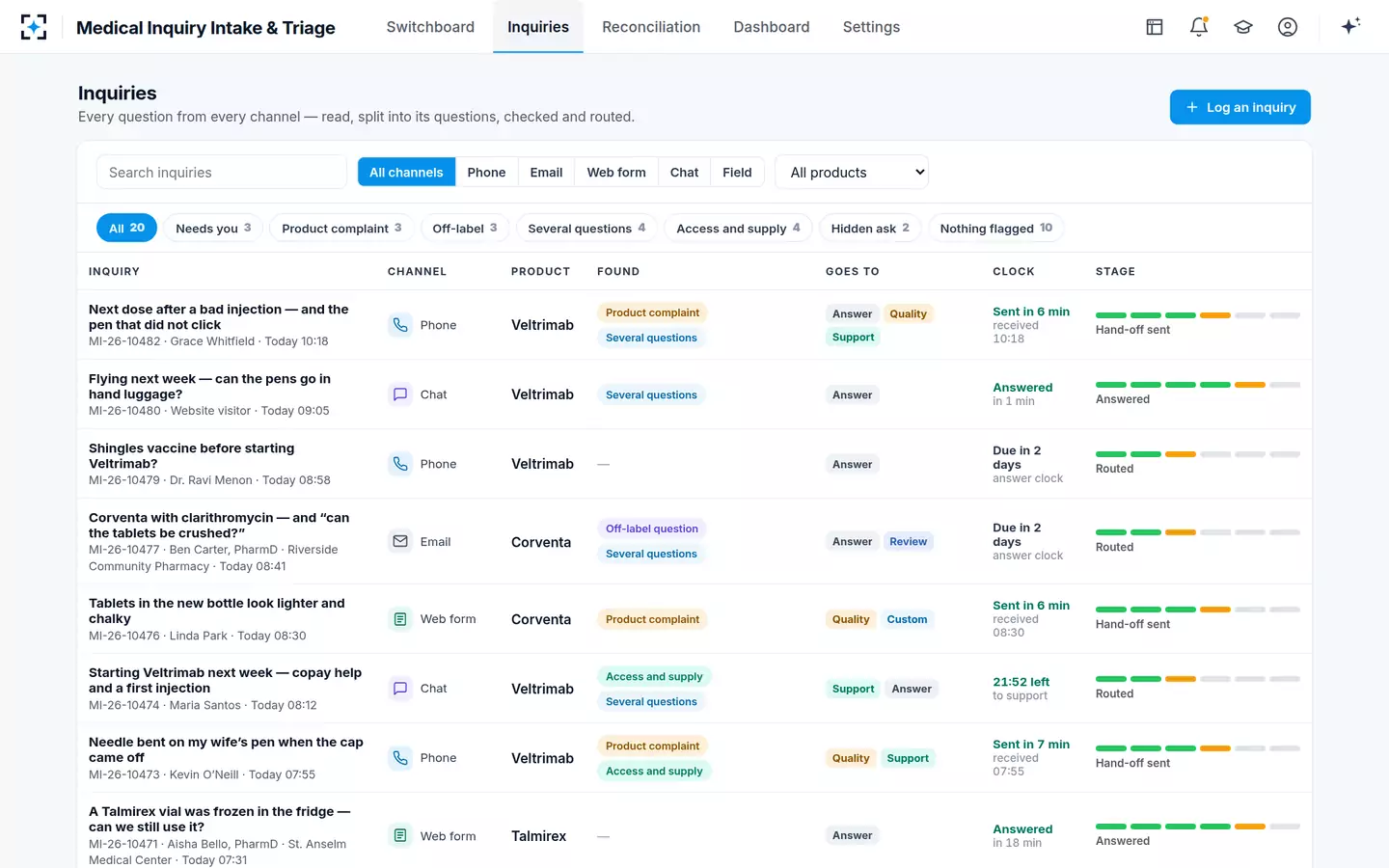Show the Nothing flagged filter chip

996,229
